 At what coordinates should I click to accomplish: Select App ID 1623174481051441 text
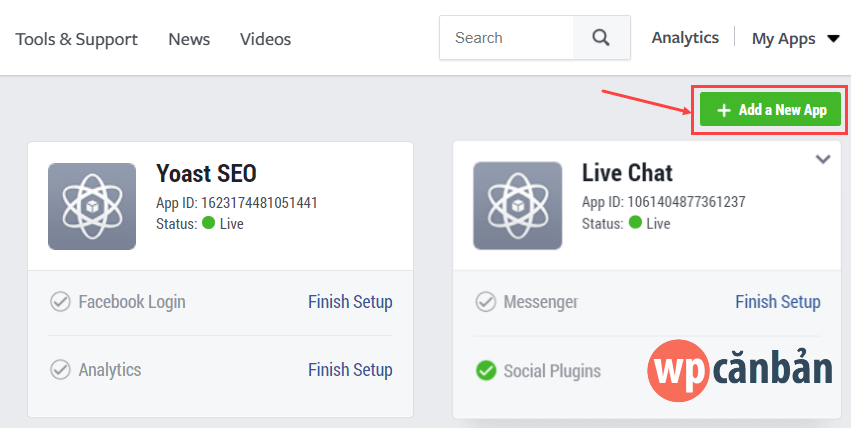tap(237, 203)
